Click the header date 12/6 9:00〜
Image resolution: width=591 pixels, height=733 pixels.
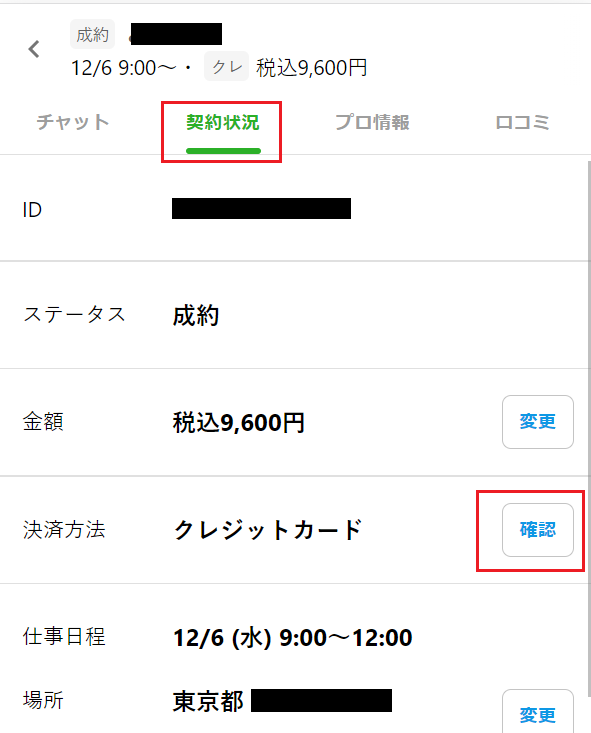tap(124, 68)
